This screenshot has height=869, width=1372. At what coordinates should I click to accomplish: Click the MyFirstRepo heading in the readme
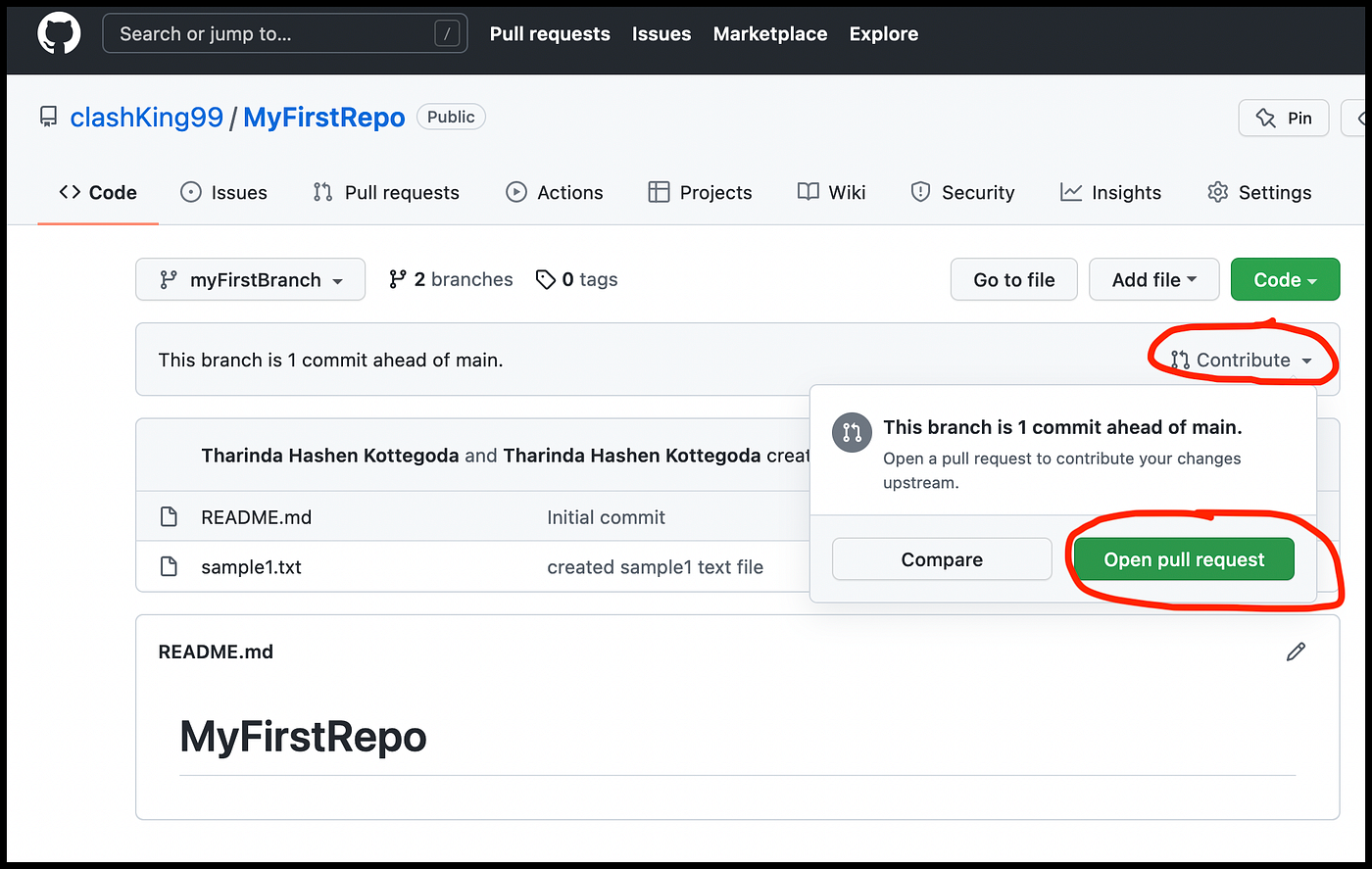[x=304, y=737]
